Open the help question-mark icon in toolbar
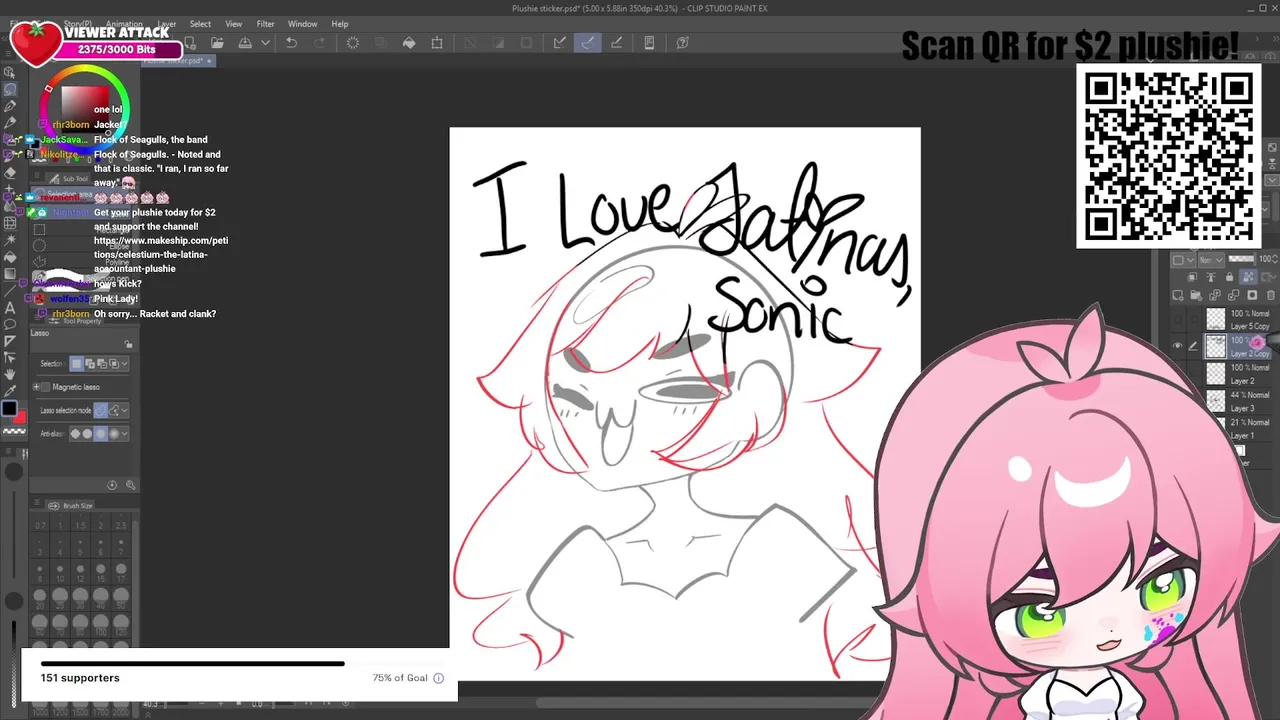Viewport: 1280px width, 720px height. click(682, 42)
